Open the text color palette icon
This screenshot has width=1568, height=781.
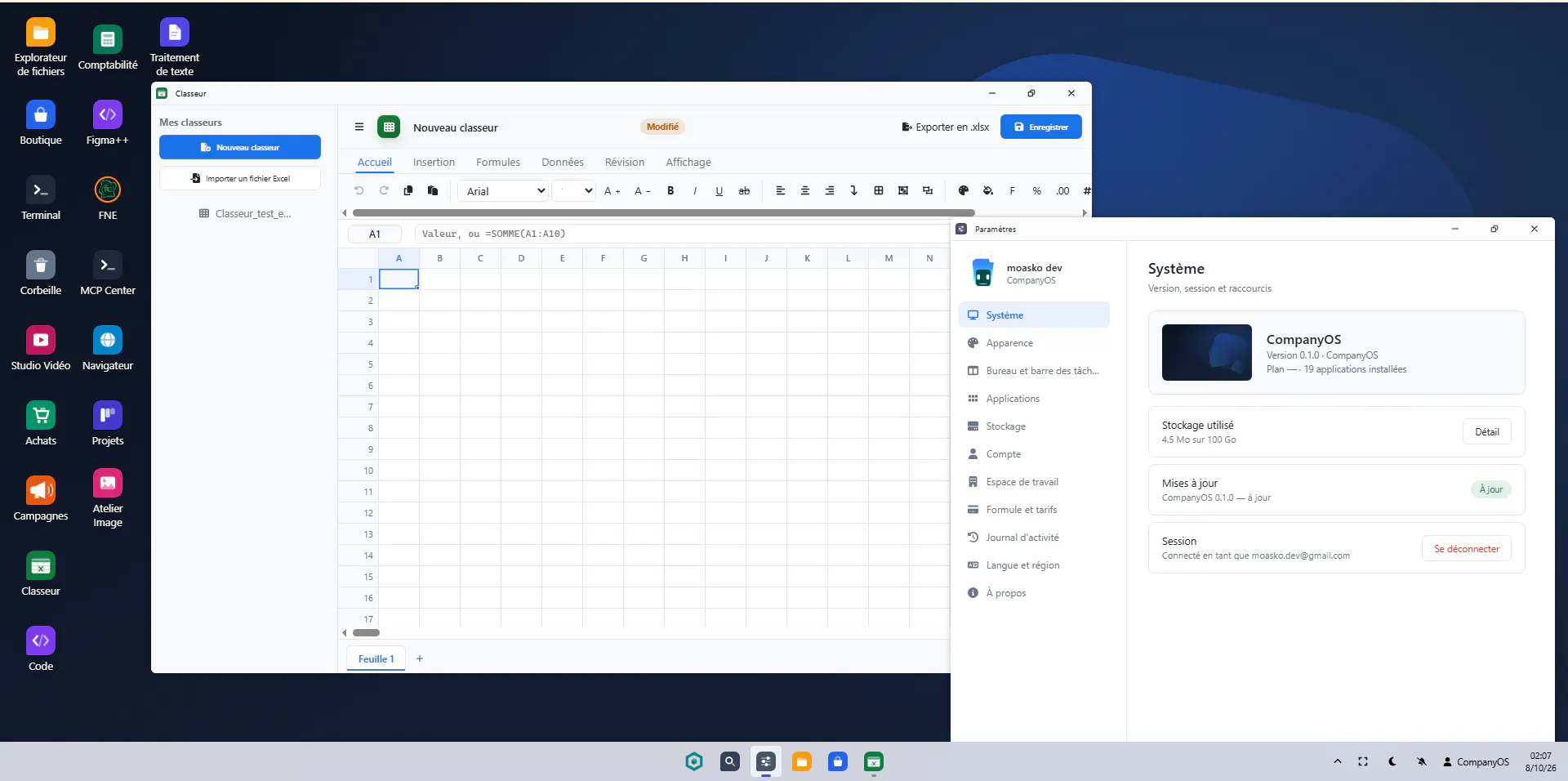(x=964, y=190)
